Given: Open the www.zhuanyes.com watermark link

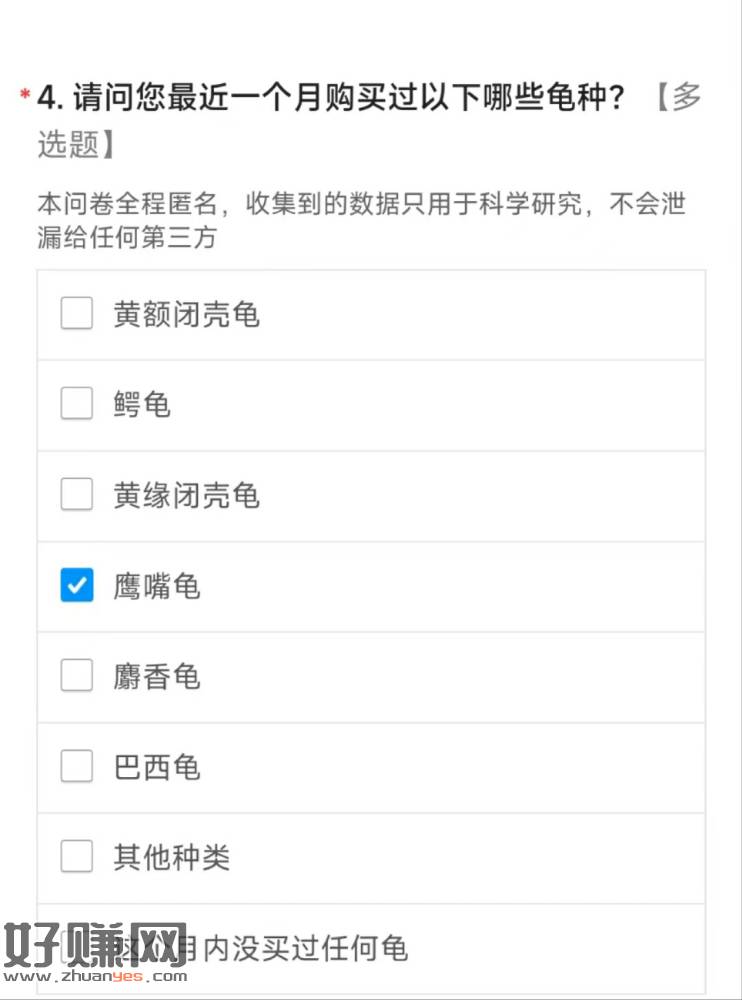Looking at the screenshot, I should (95, 978).
